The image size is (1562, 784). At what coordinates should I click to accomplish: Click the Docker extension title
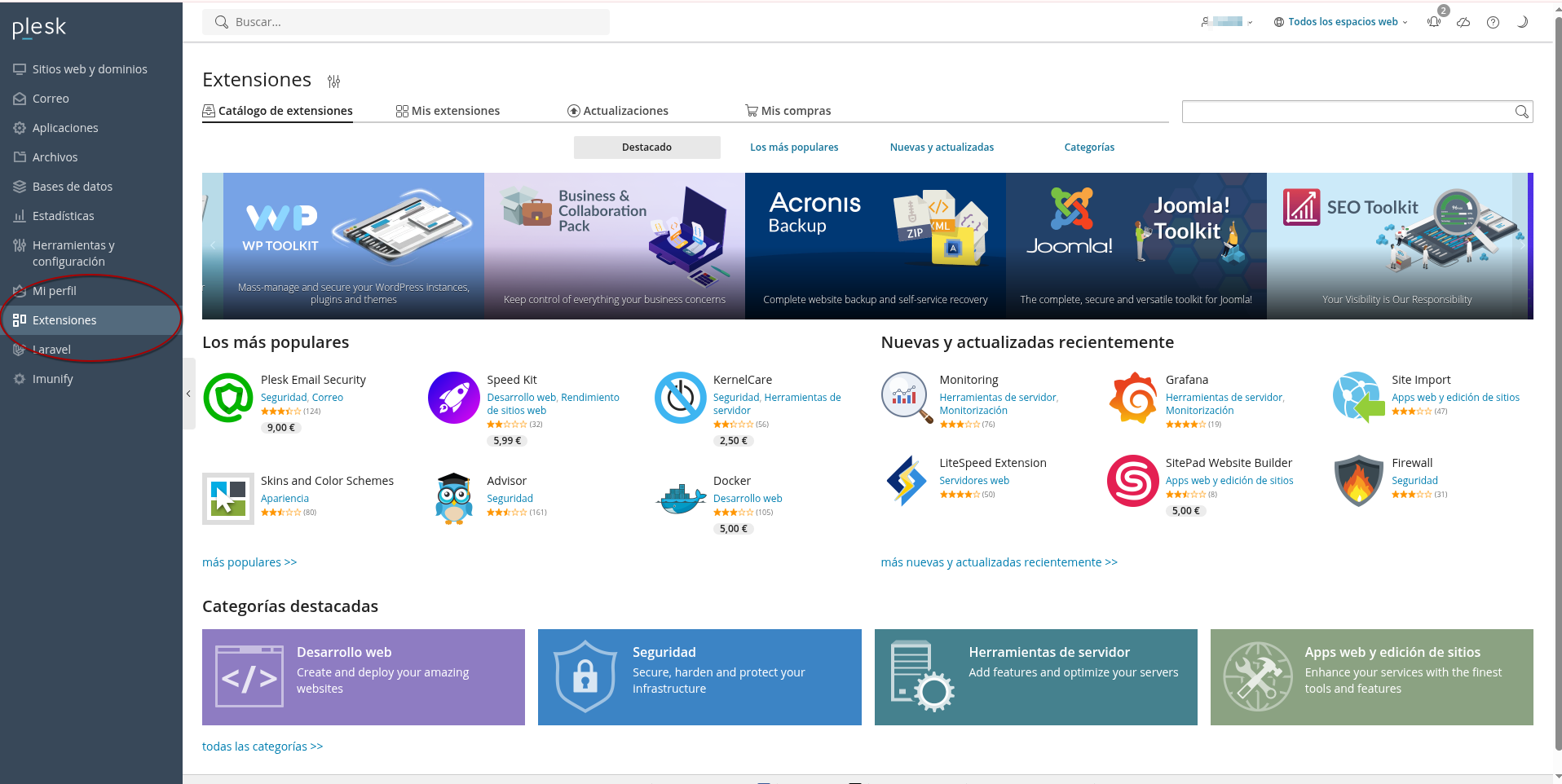(732, 481)
